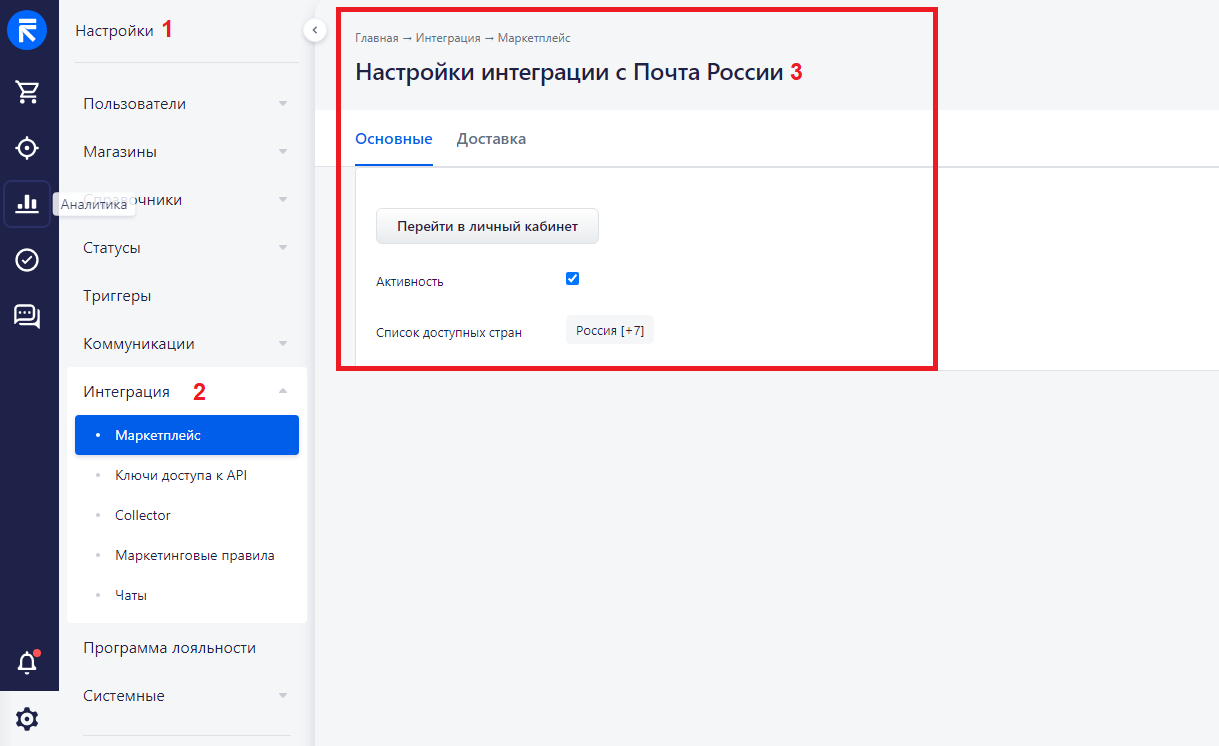Collapse the sidebar with the chevron button
The width and height of the screenshot is (1219, 746).
[314, 31]
